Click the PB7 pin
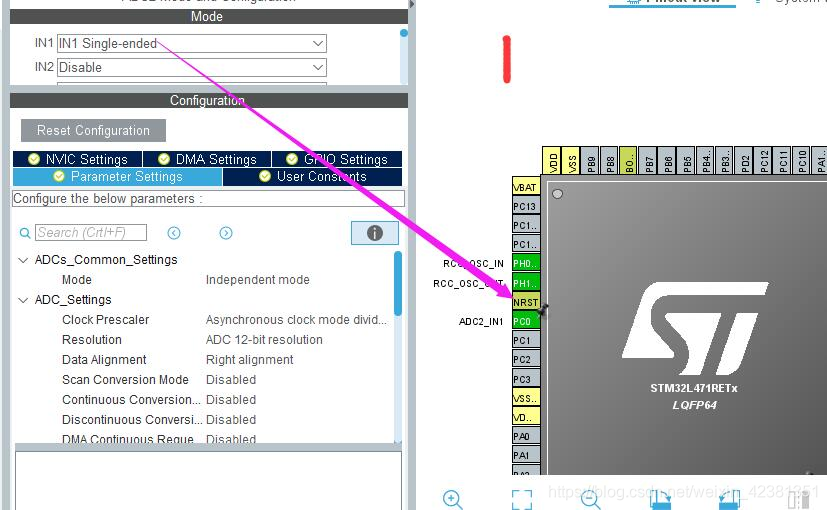The image size is (827, 510). (648, 160)
